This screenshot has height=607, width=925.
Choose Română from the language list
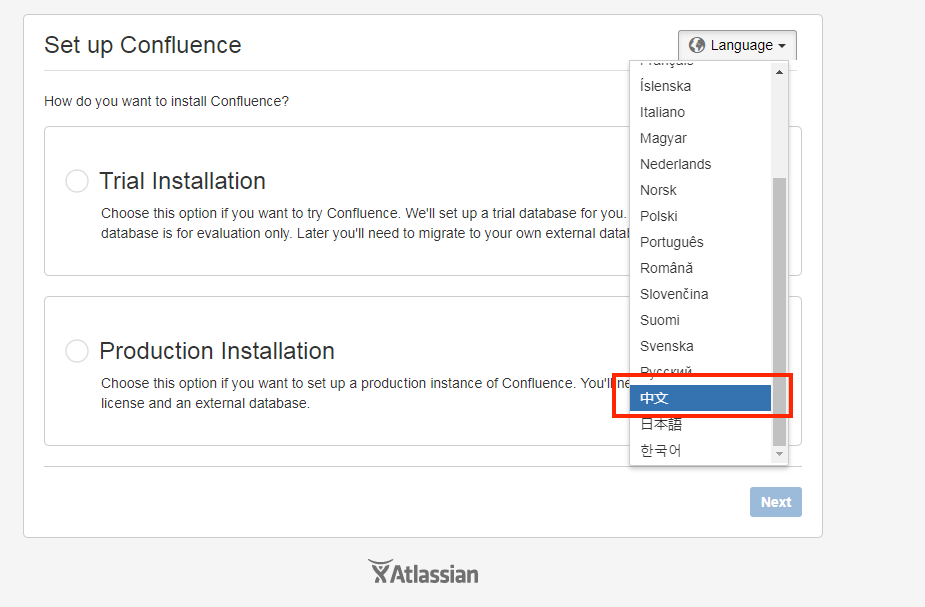(x=700, y=268)
